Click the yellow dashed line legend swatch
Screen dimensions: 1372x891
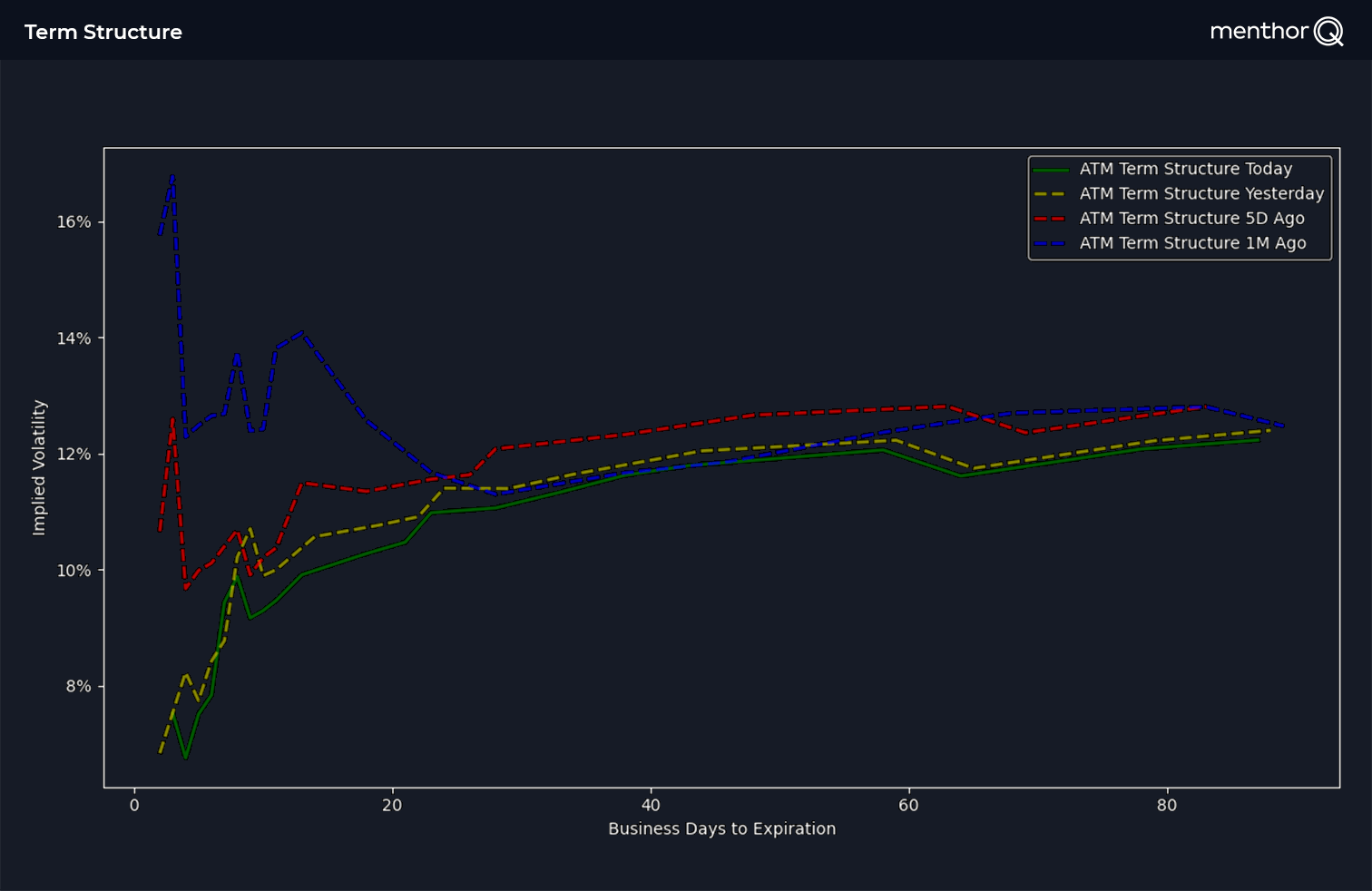point(1051,194)
